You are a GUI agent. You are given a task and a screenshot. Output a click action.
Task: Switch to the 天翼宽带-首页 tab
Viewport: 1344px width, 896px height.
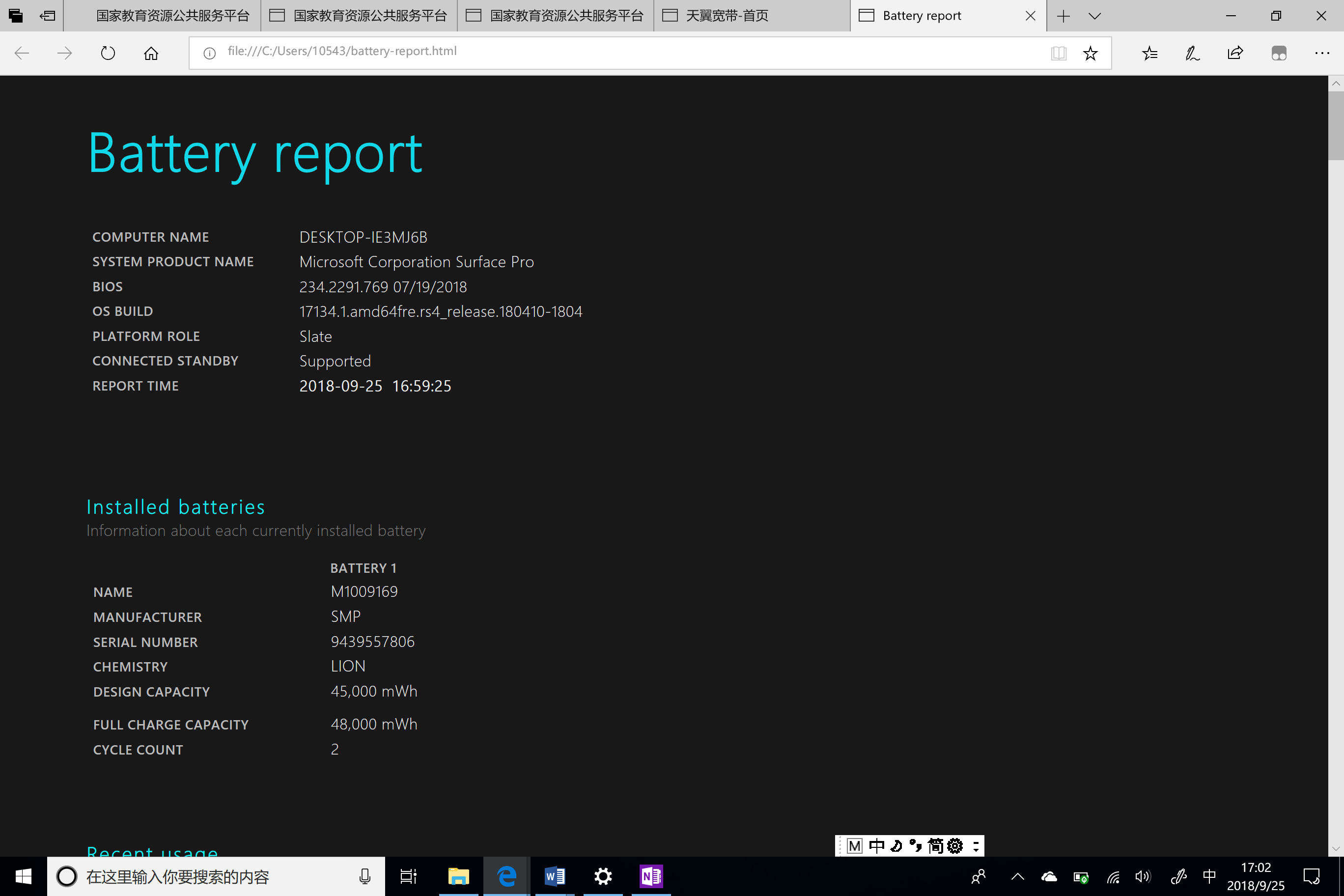(752, 16)
